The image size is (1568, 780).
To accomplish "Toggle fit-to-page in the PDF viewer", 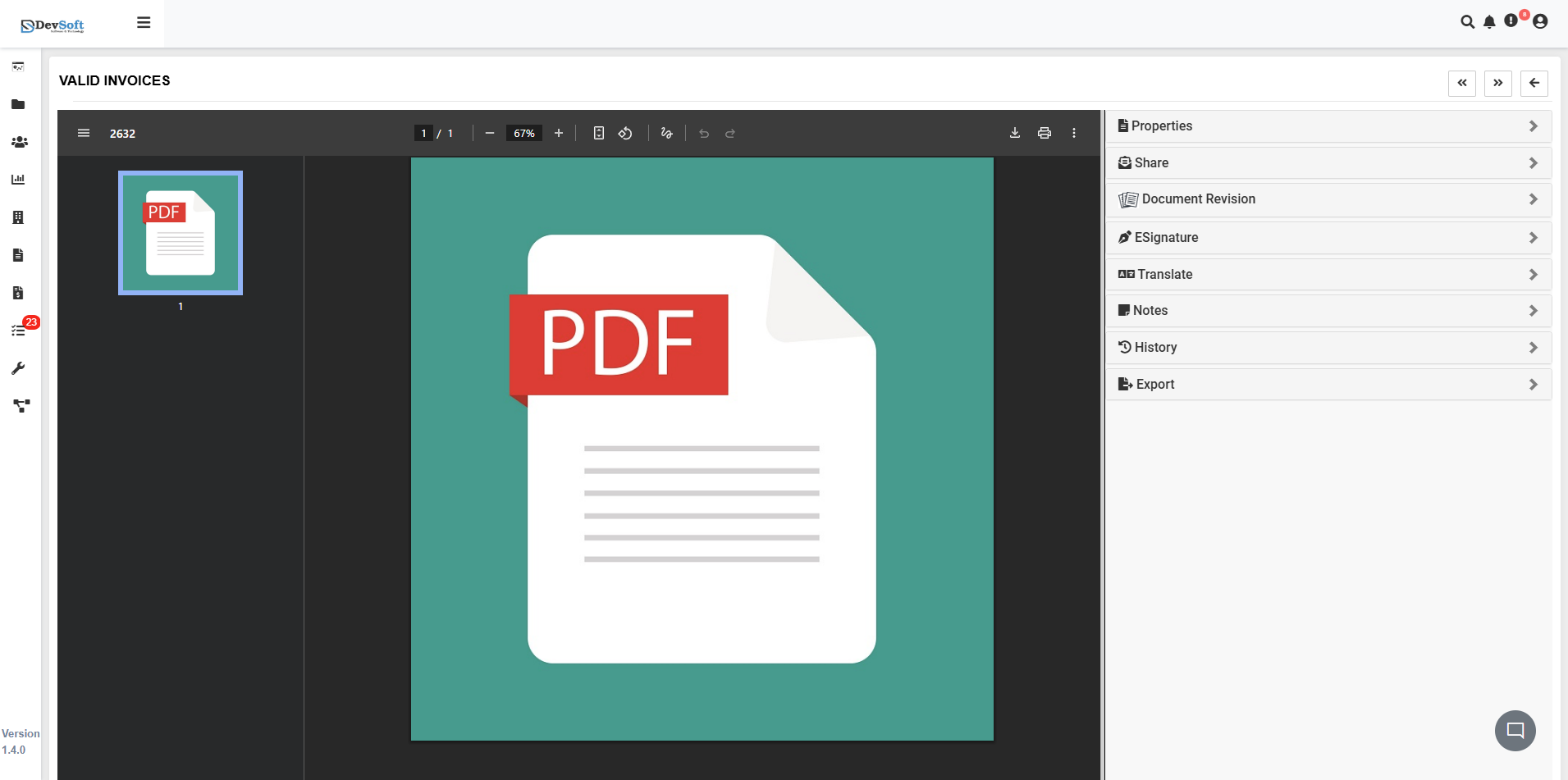I will 598,132.
